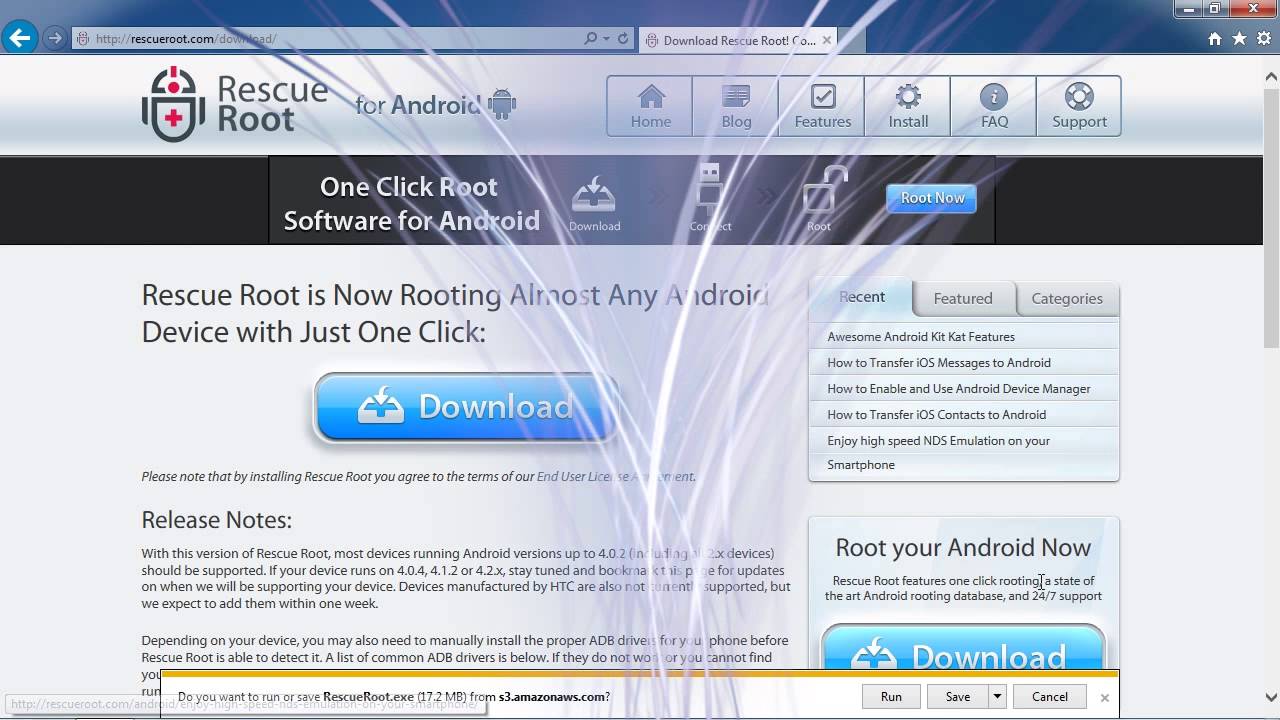Click sidebar Download button under Root your Android
1280x720 pixels.
[963, 649]
